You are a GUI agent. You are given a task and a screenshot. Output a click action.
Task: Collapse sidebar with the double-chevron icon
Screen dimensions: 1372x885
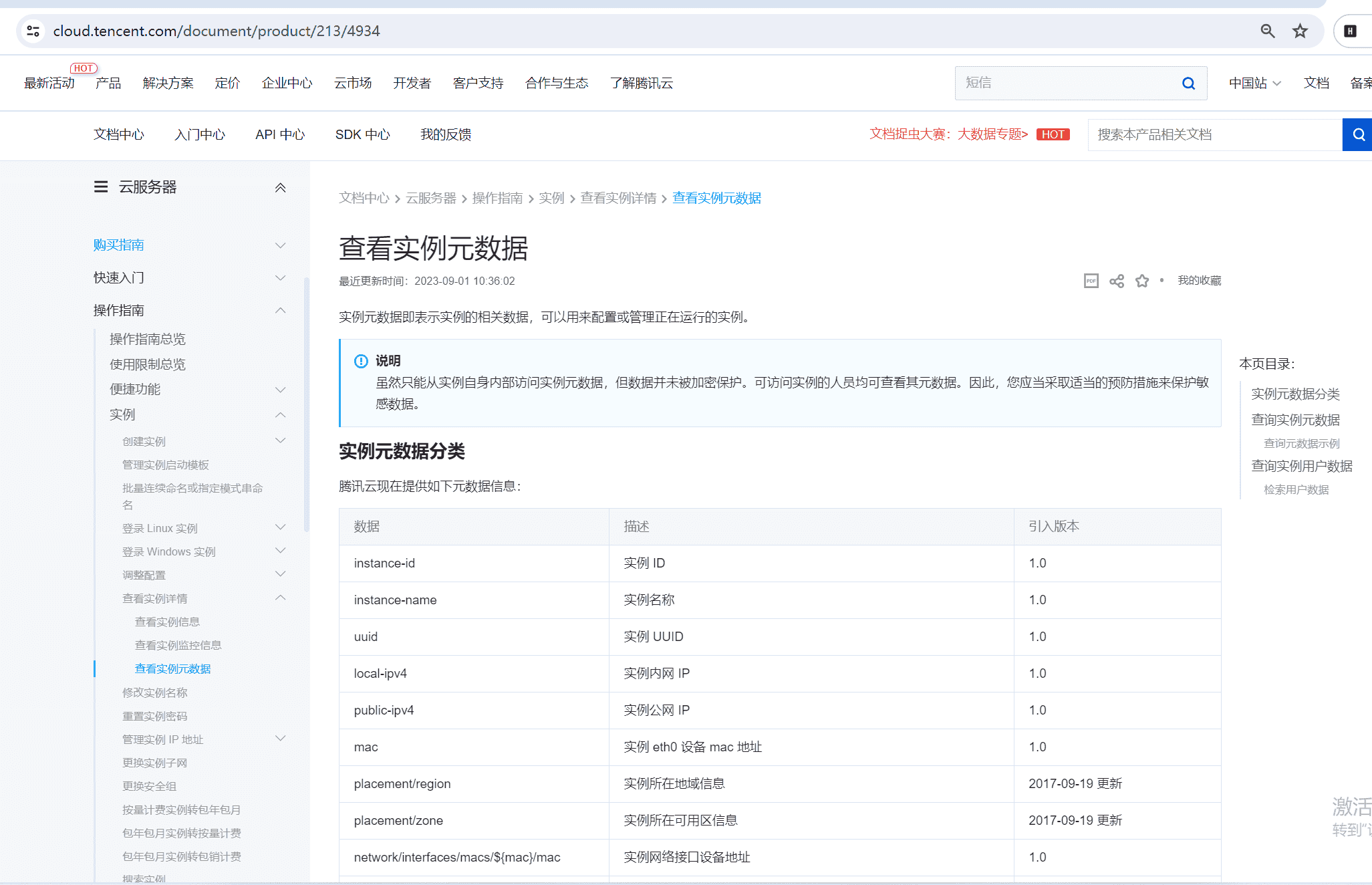[281, 188]
